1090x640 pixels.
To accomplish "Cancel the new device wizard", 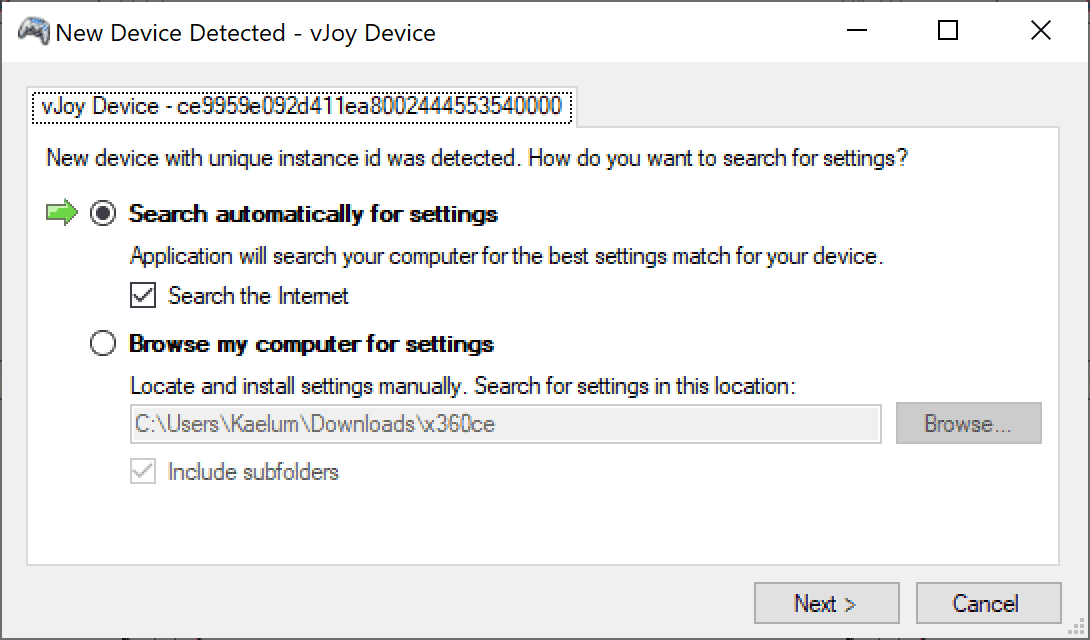I will 988,603.
